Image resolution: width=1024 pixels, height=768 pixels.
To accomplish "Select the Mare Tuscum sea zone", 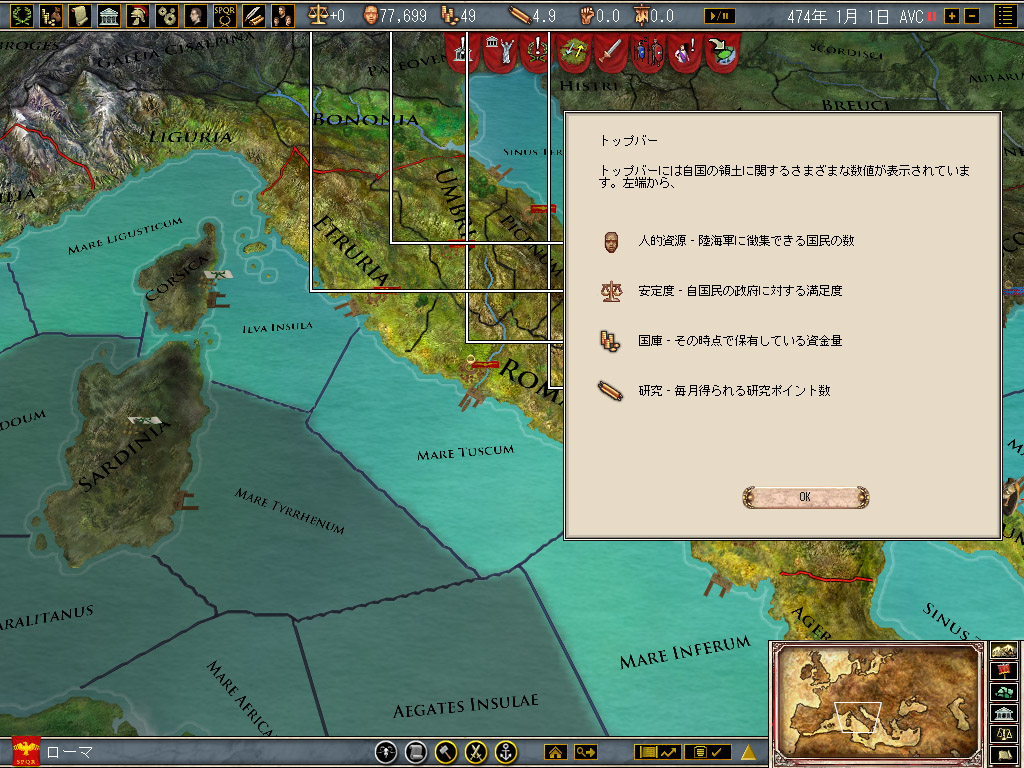I will coord(465,452).
